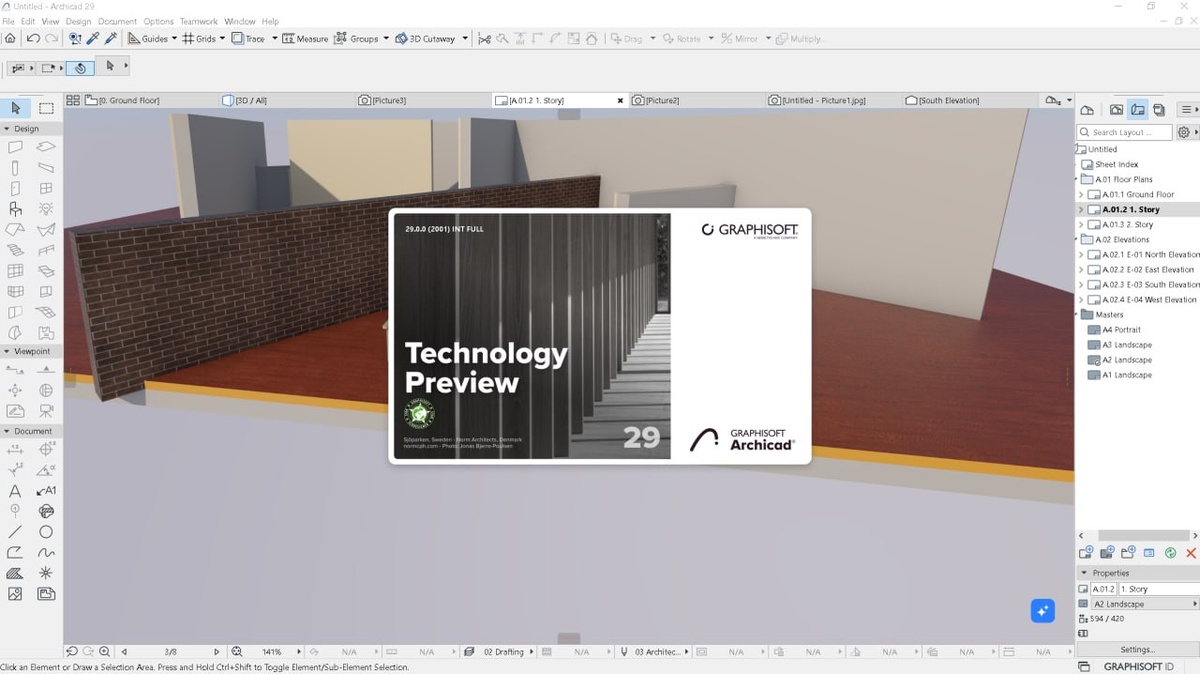Viewport: 1200px width, 674px height.
Task: Click the Settings... button
Action: point(1137,649)
